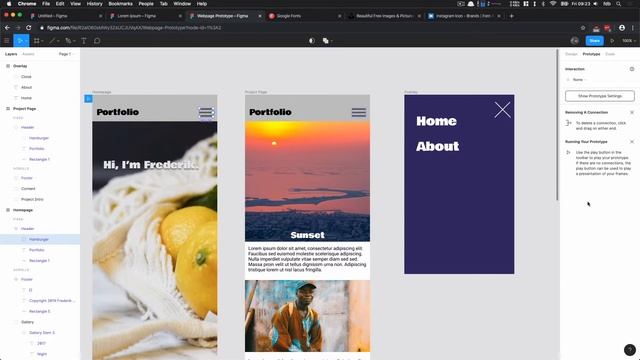Click the Boolean operations icon
The width and height of the screenshot is (640, 360).
325,41
